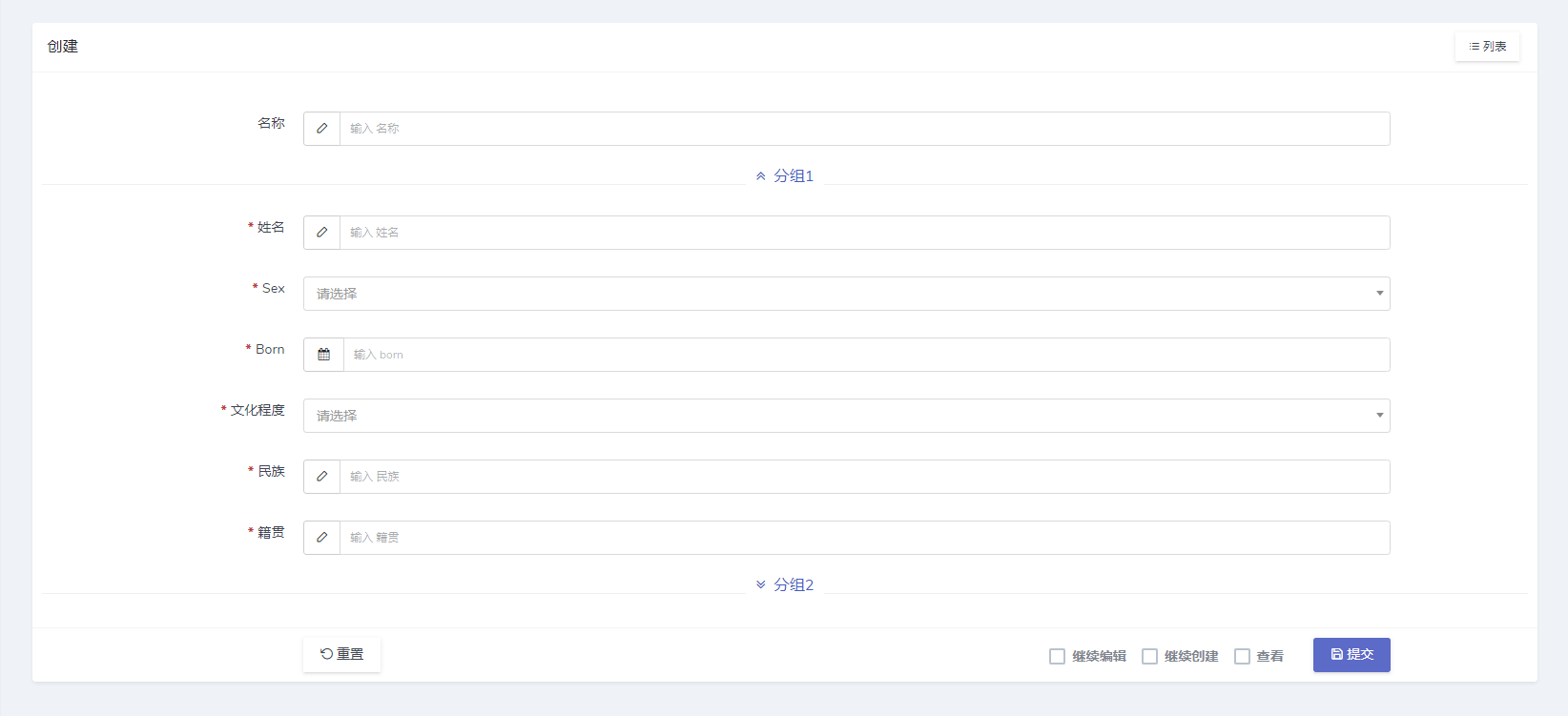1568x716 pixels.
Task: Toggle the 查看 checkbox
Action: 1242,656
